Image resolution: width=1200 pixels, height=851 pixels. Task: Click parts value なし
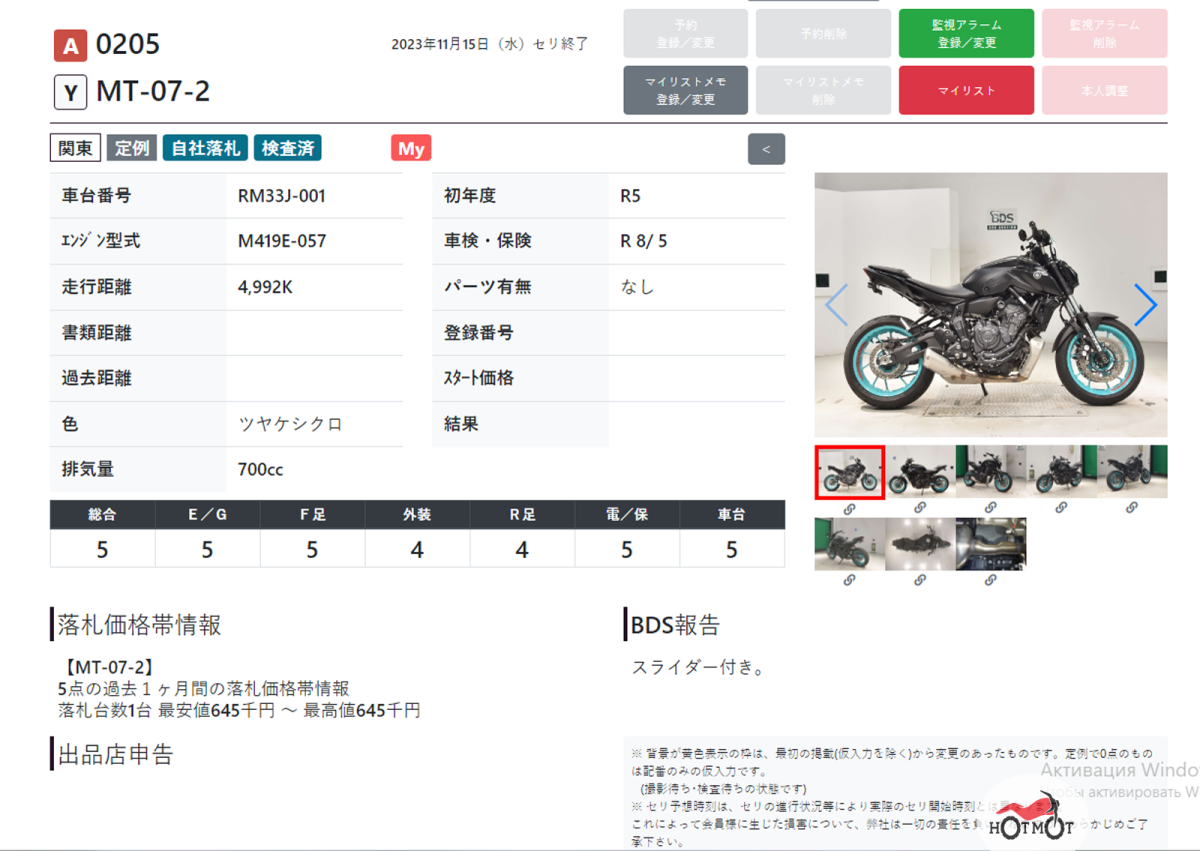[x=637, y=287]
